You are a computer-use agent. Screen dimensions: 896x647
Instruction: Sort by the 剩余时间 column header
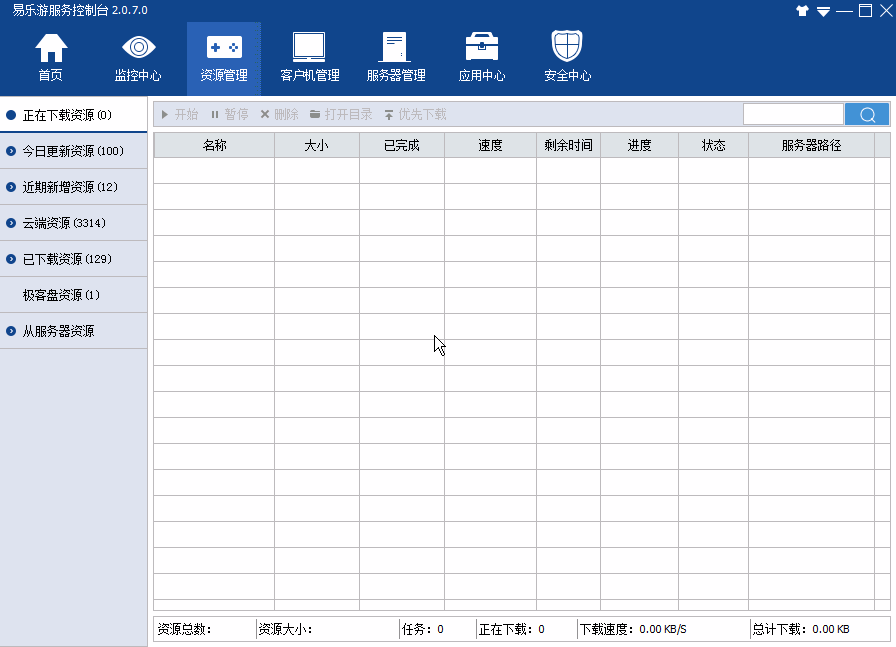tap(568, 145)
